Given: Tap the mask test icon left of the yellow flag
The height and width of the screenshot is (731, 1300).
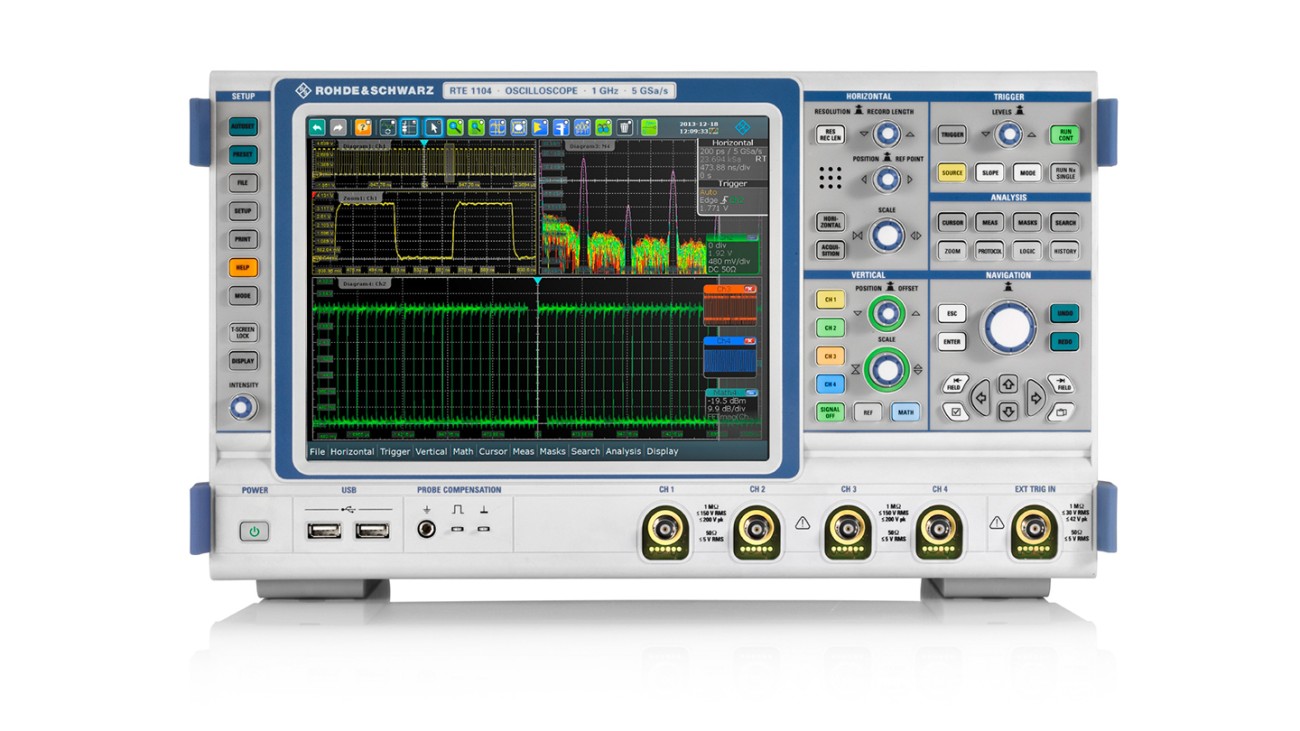Looking at the screenshot, I should click(518, 127).
